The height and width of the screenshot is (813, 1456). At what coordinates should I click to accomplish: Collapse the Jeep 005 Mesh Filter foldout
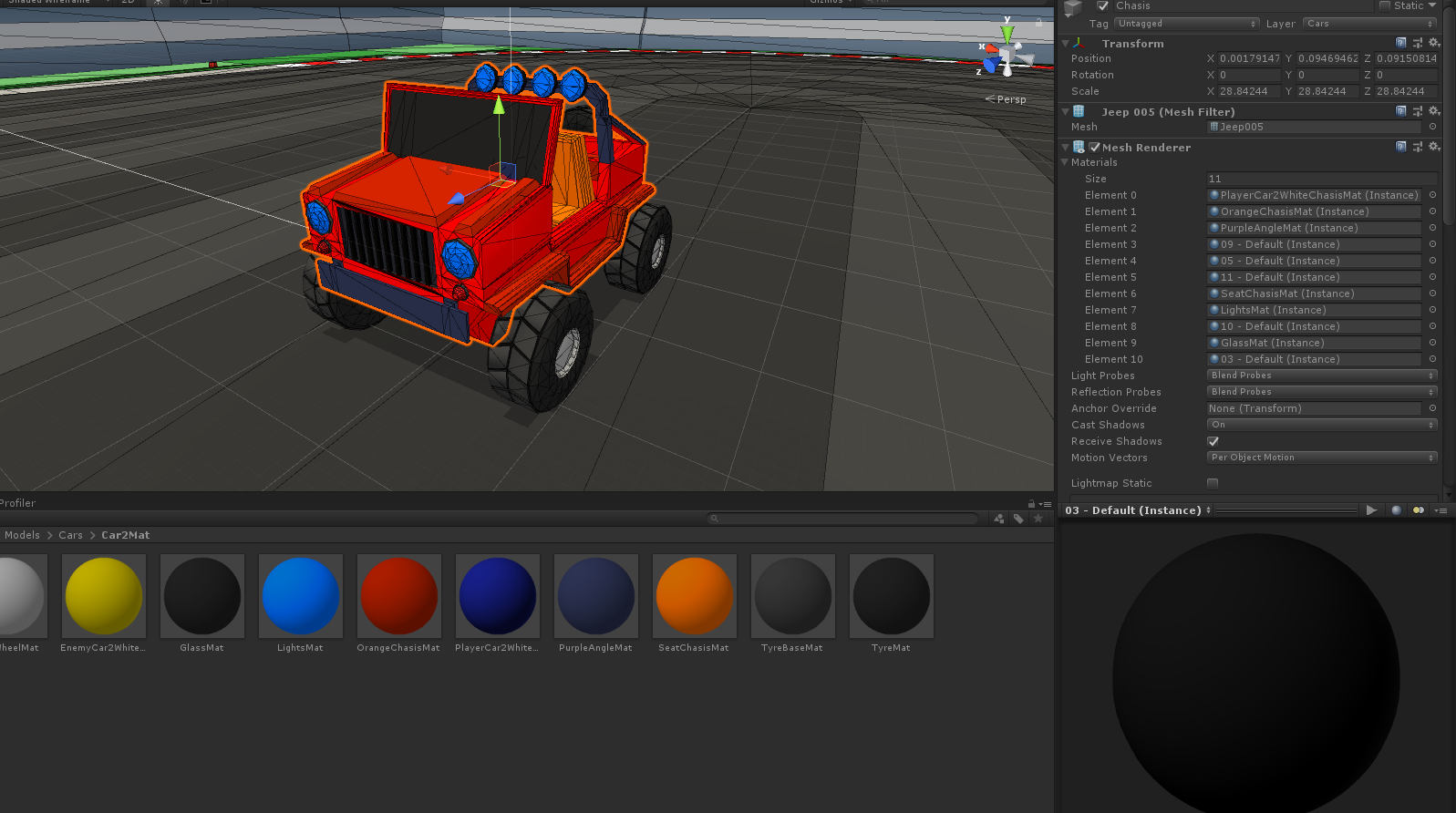[1065, 111]
